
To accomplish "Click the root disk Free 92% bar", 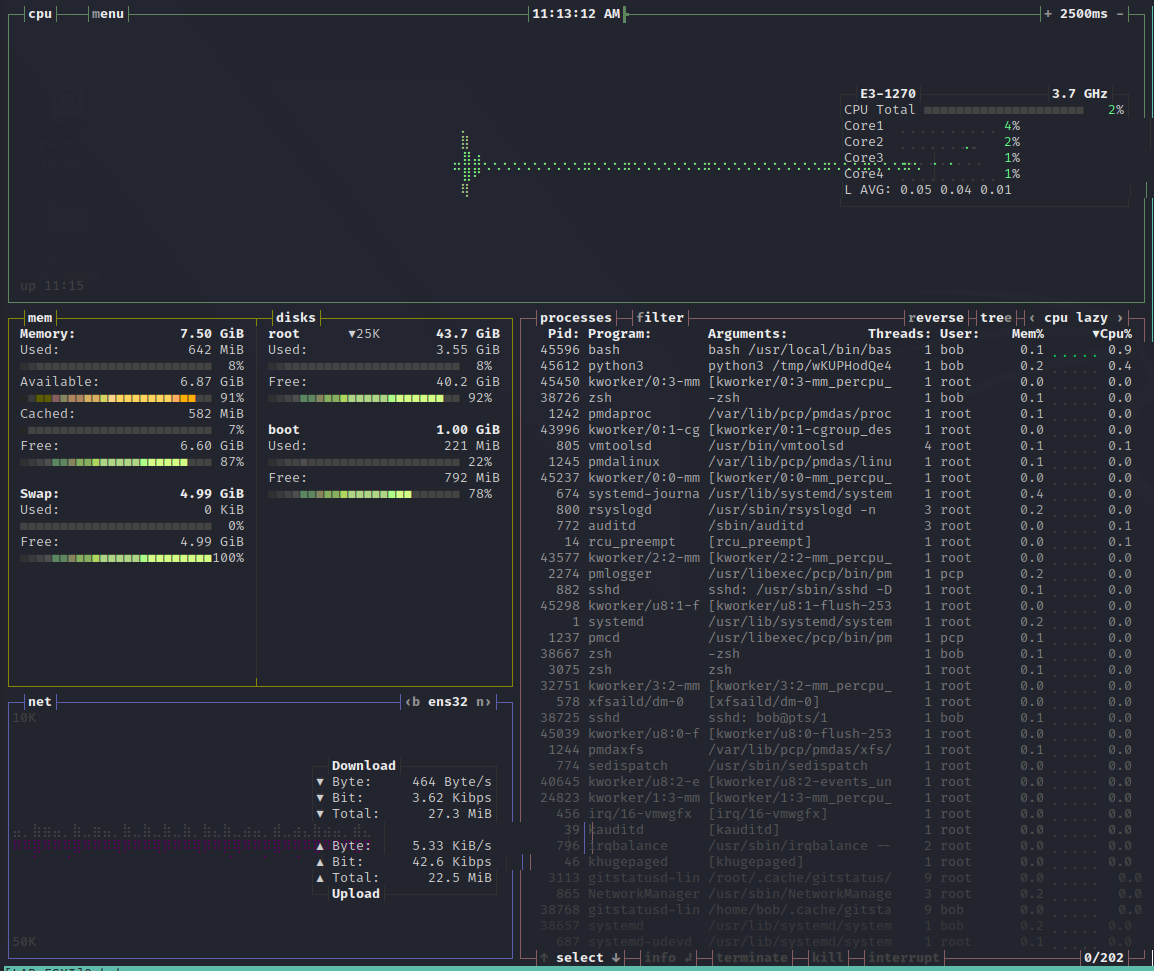I will tap(364, 398).
